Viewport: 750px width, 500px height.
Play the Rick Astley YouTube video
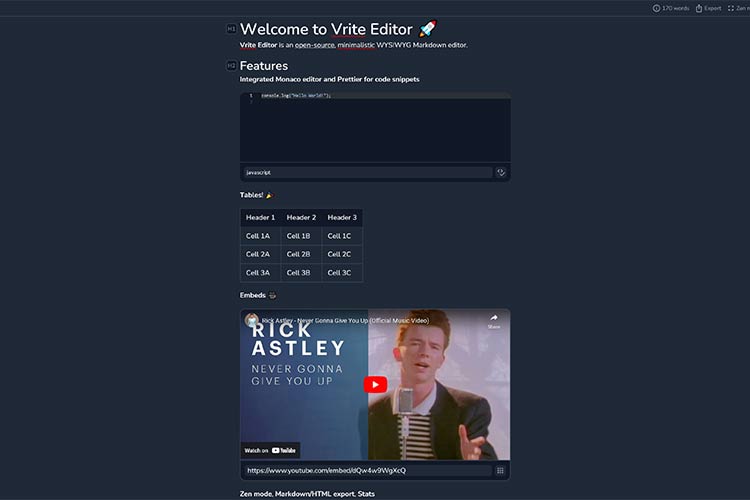pyautogui.click(x=375, y=385)
